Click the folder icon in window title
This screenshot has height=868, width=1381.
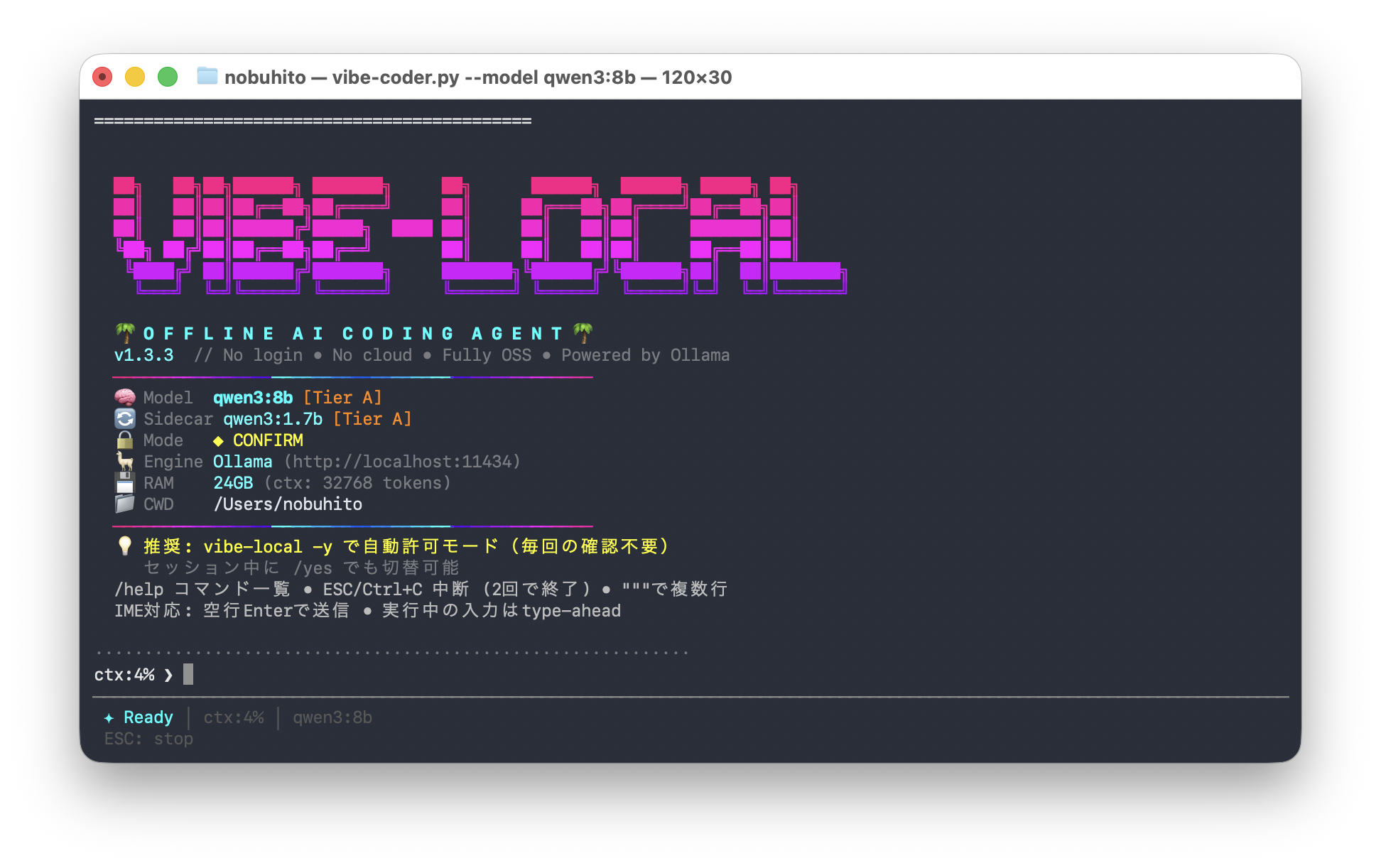[x=207, y=76]
